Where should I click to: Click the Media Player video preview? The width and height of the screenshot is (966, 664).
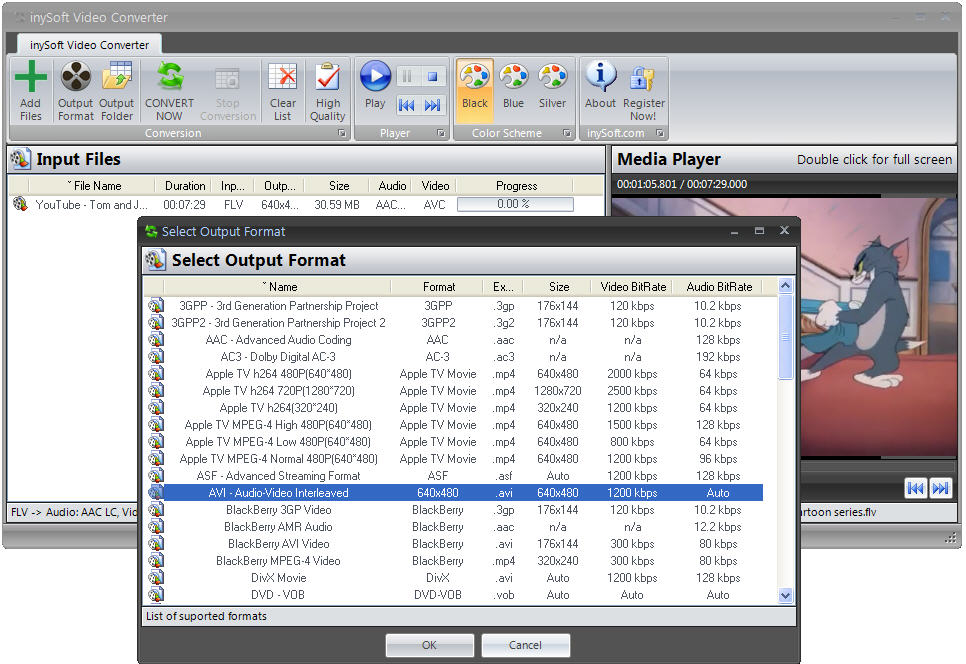tap(878, 326)
